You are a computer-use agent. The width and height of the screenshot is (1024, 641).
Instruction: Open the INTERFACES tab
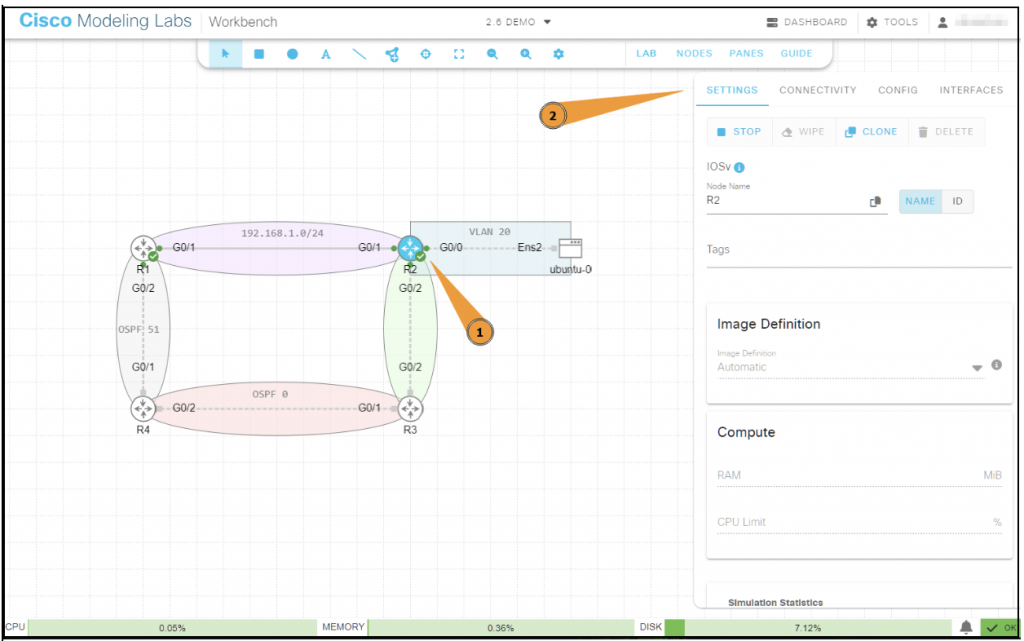coord(970,90)
